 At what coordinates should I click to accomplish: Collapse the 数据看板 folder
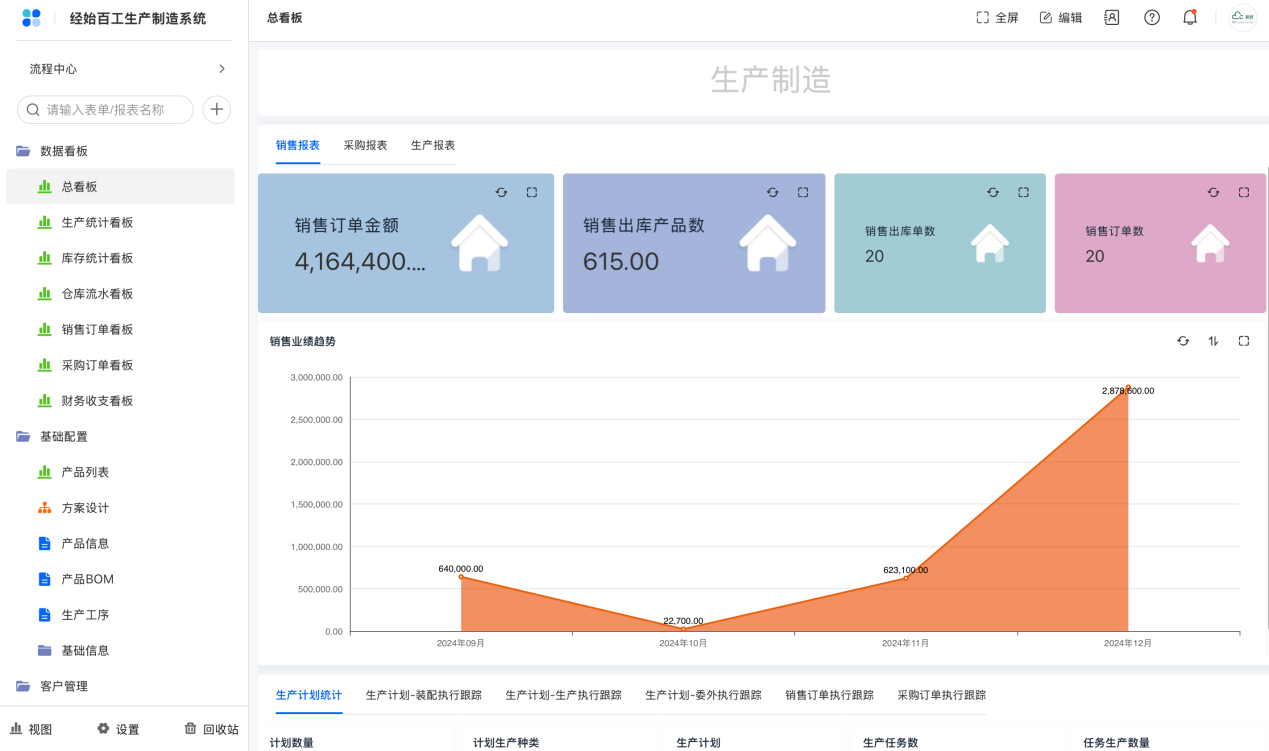point(23,151)
